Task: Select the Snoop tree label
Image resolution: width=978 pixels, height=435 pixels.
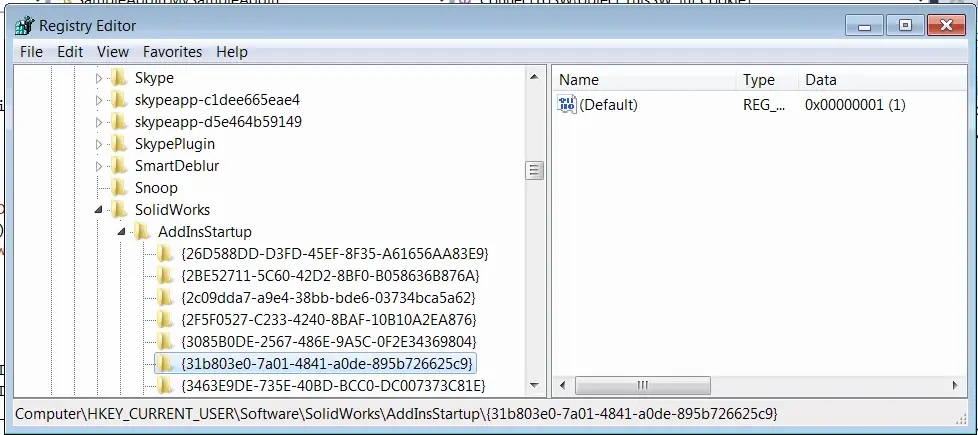Action: coord(156,187)
